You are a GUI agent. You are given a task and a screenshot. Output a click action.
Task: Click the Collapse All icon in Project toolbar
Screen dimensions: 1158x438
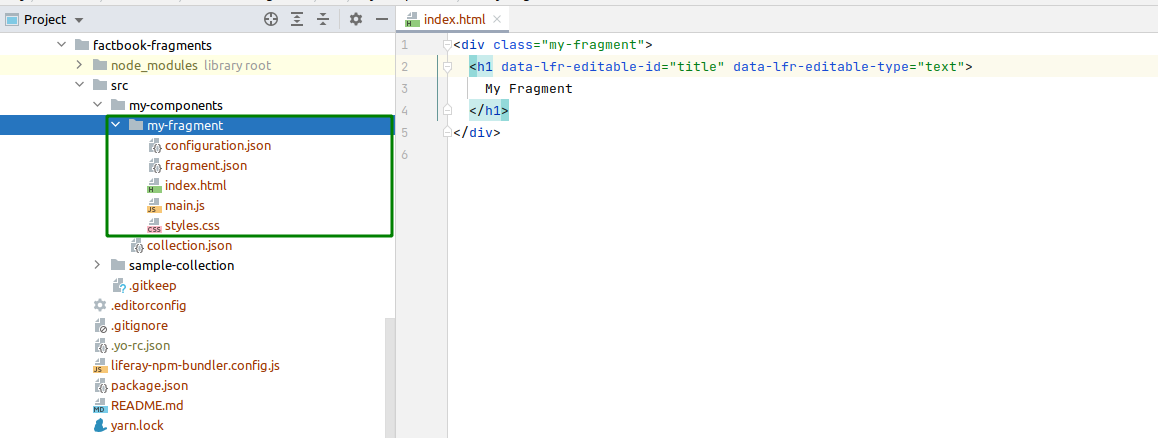click(x=322, y=19)
